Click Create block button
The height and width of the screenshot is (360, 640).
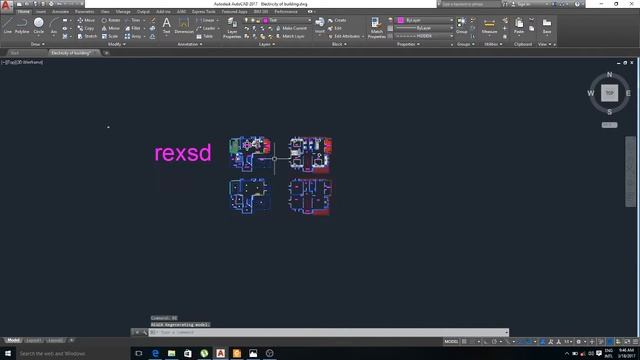337,20
